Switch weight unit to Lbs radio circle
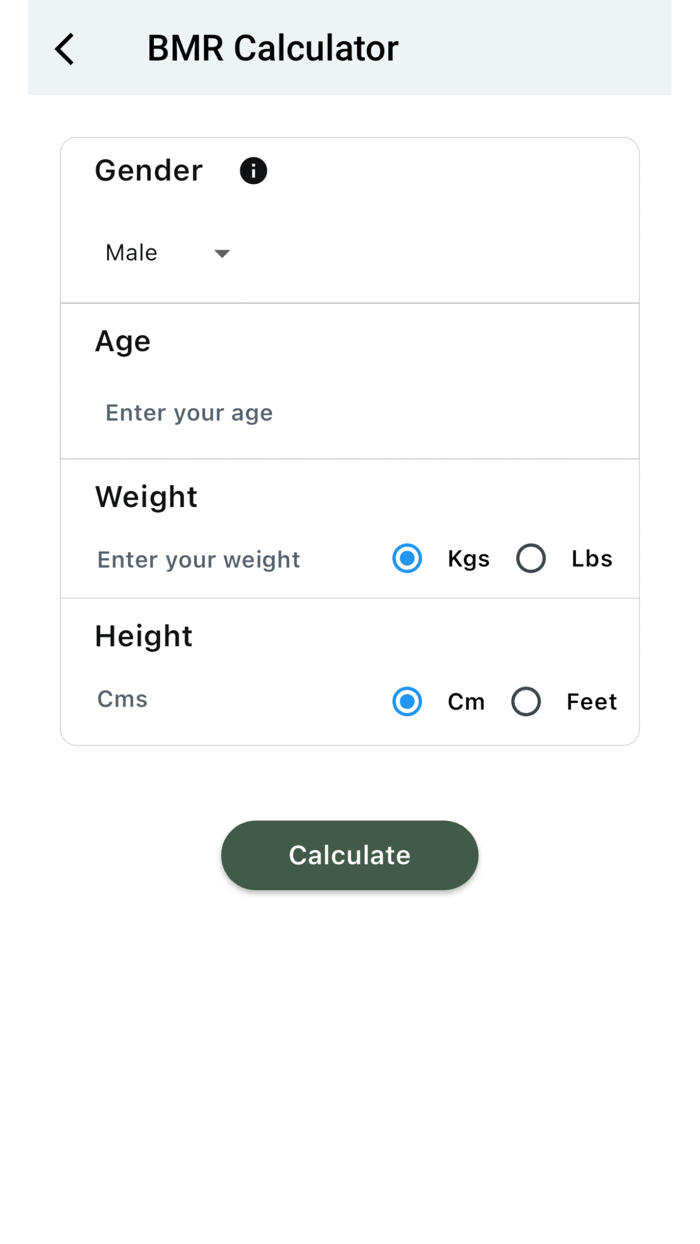The image size is (700, 1244). click(531, 559)
